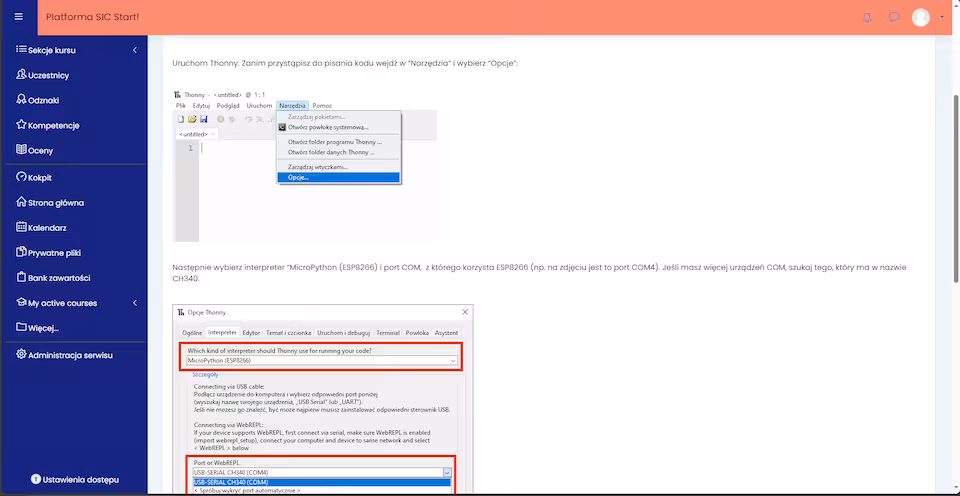Click the user profile avatar
The image size is (960, 496).
click(x=921, y=17)
